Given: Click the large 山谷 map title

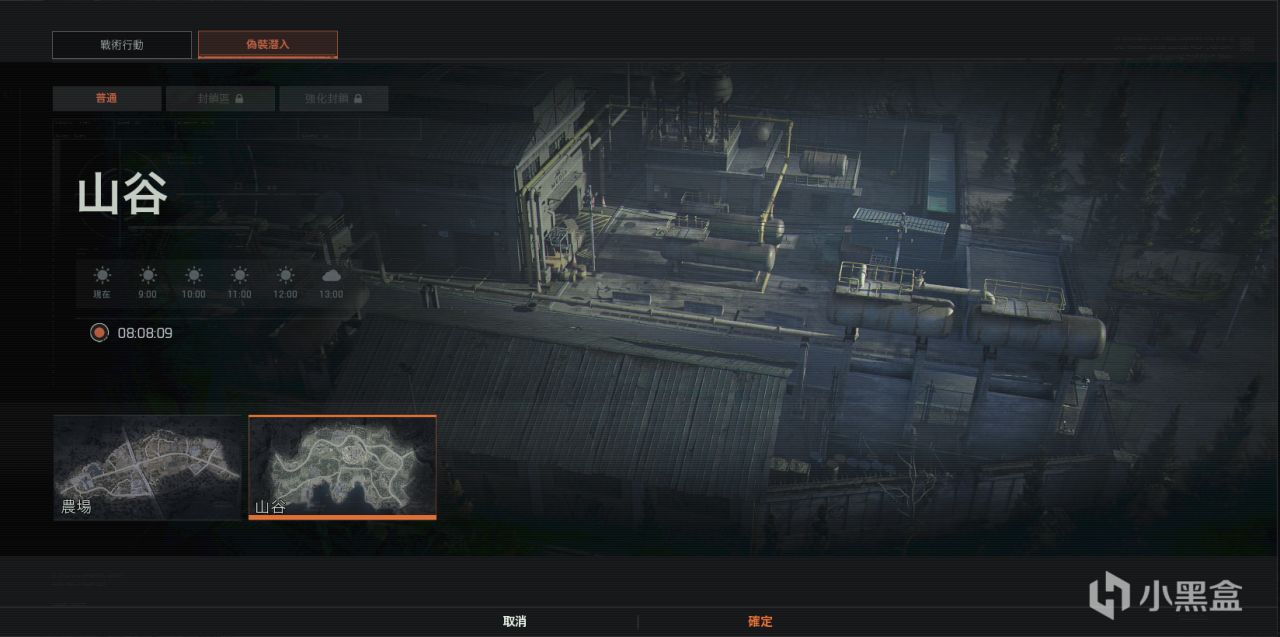Looking at the screenshot, I should click(x=122, y=193).
